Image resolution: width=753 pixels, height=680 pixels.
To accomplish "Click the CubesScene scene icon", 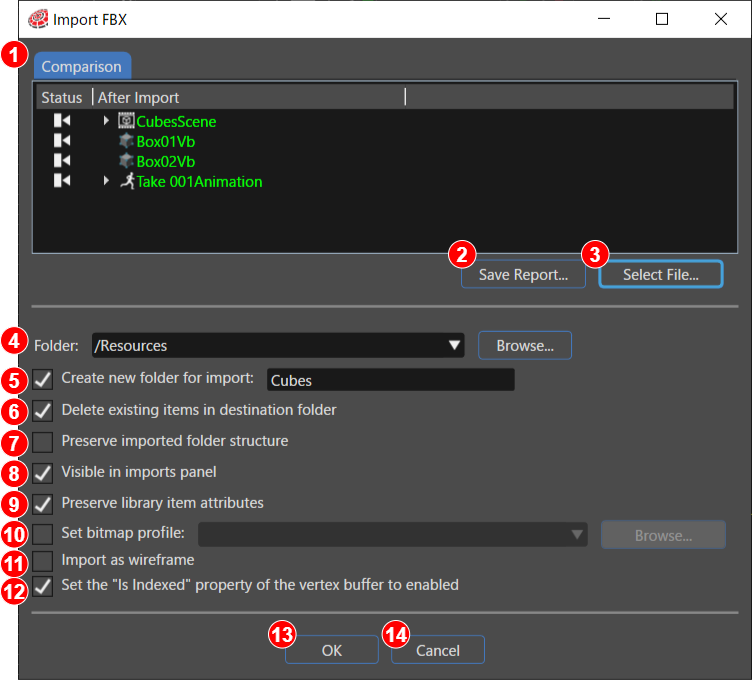I will coord(126,121).
